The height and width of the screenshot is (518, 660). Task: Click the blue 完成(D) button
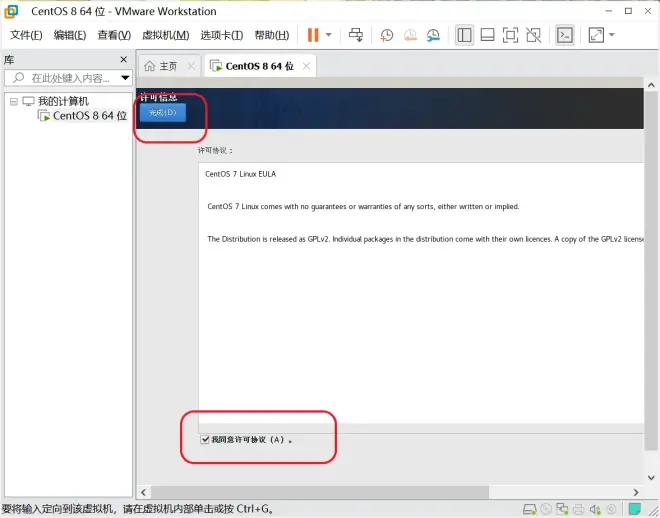pyautogui.click(x=162, y=112)
